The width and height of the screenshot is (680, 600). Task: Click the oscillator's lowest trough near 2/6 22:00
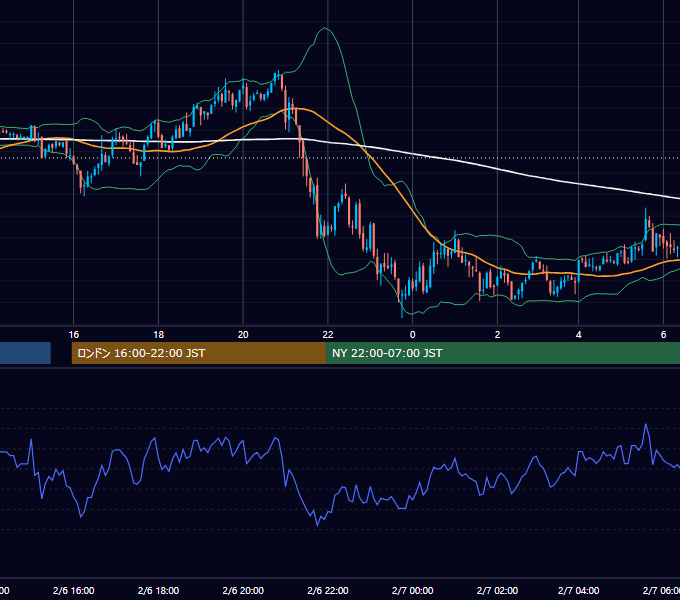click(317, 525)
